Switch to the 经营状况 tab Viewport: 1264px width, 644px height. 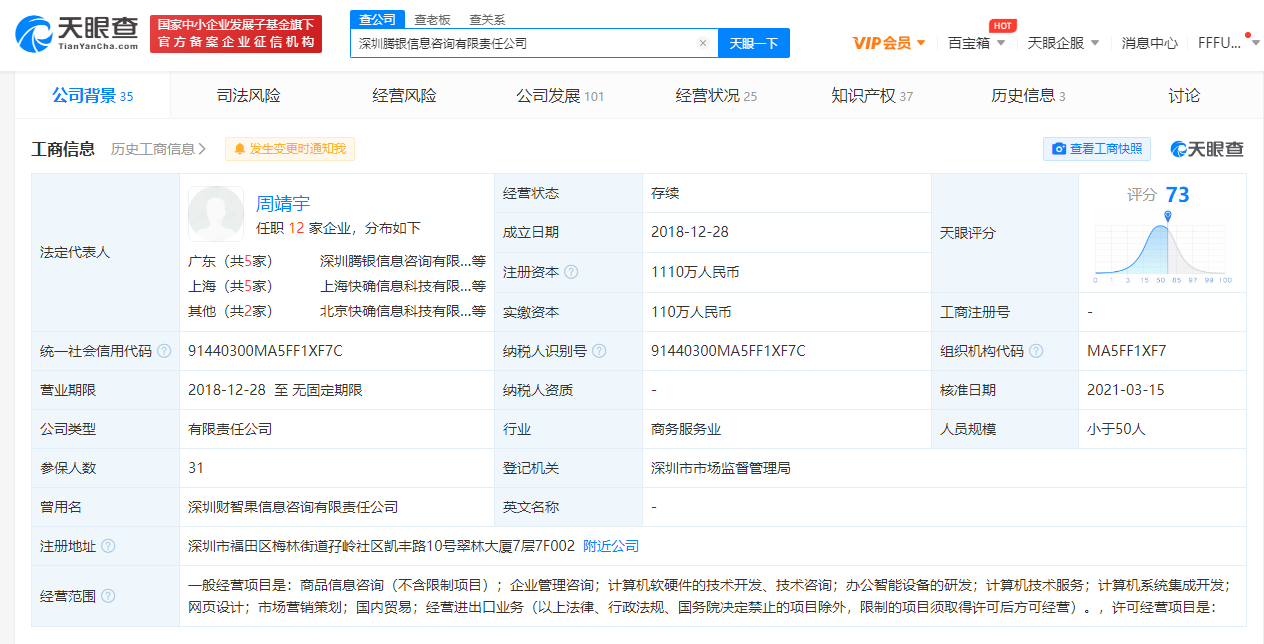(x=716, y=96)
